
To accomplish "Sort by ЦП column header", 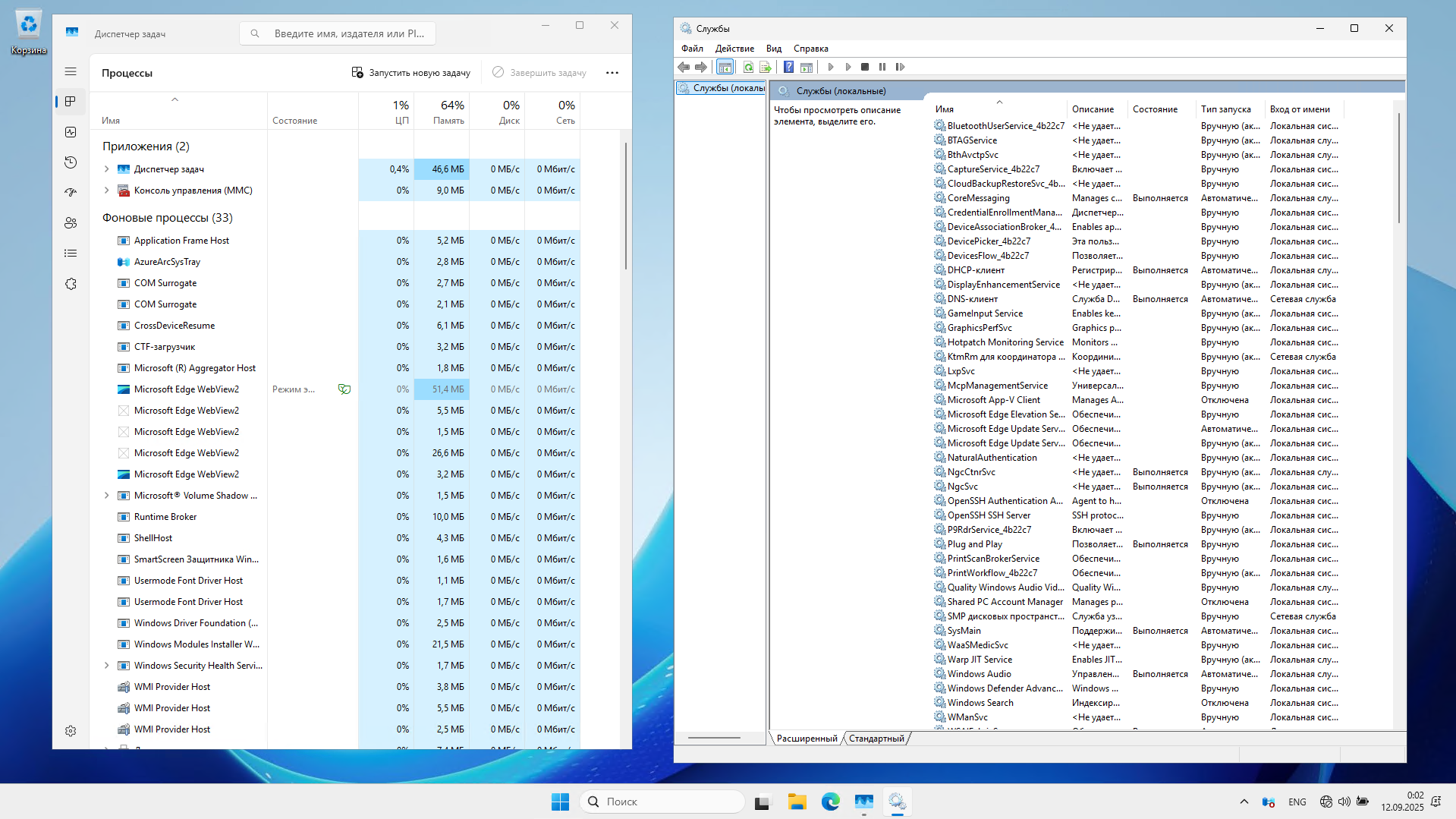I will pos(386,111).
